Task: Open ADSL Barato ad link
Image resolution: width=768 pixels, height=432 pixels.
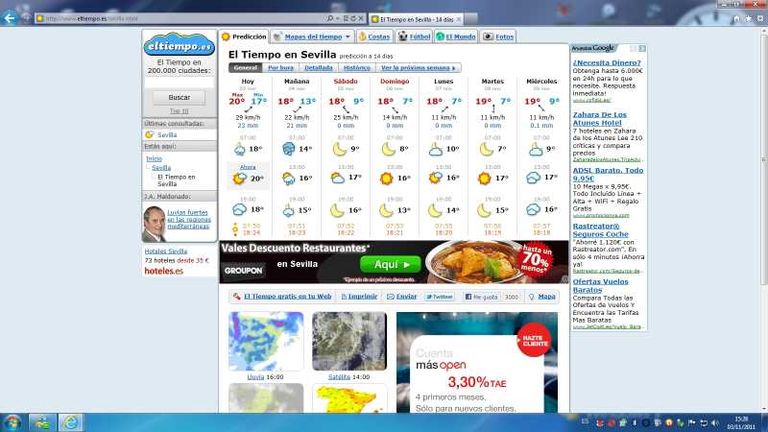Action: 608,174
